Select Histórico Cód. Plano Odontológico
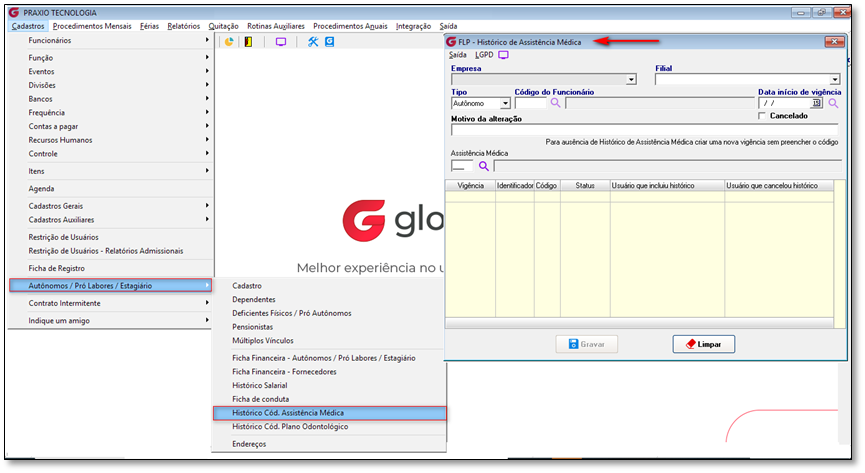The image size is (865, 473). coord(290,427)
